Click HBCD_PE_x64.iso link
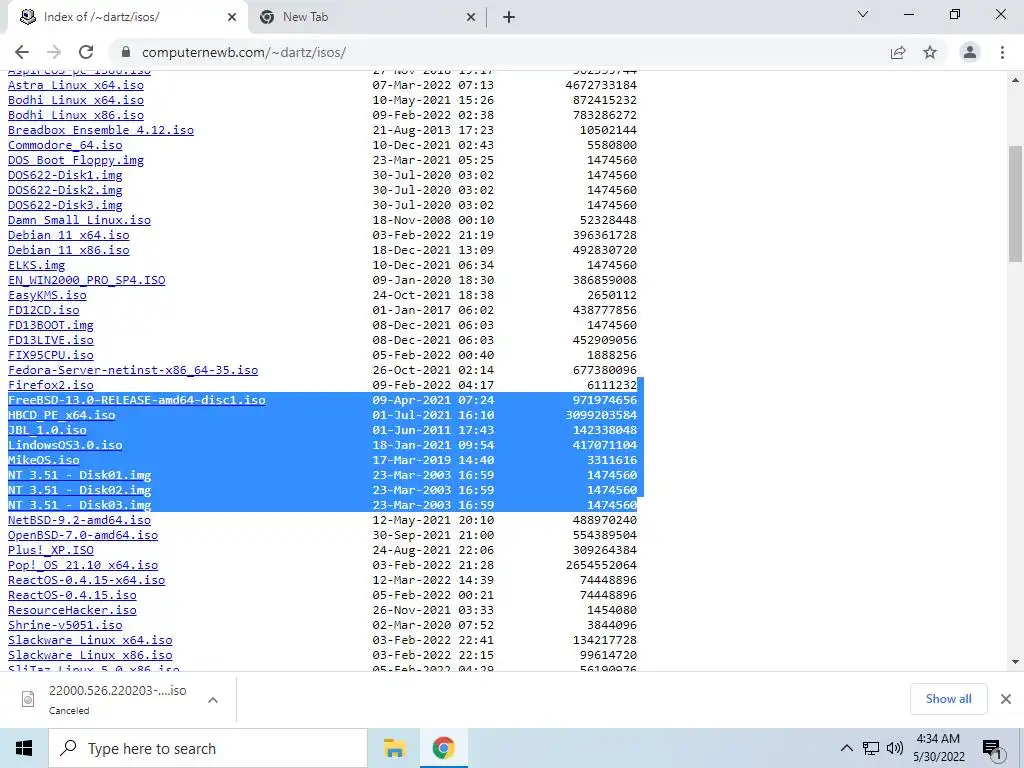This screenshot has height=768, width=1024. tap(61, 415)
